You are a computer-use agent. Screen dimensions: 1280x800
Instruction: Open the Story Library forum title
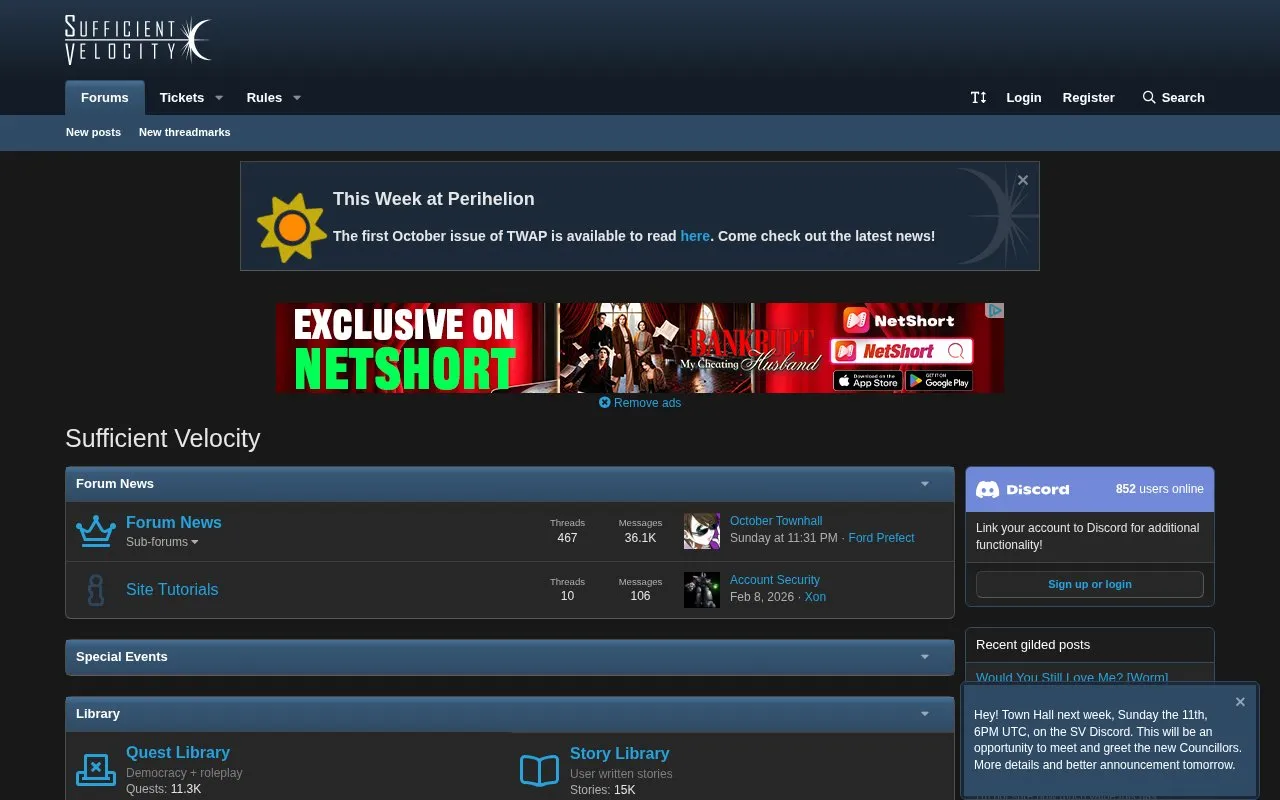tap(619, 754)
